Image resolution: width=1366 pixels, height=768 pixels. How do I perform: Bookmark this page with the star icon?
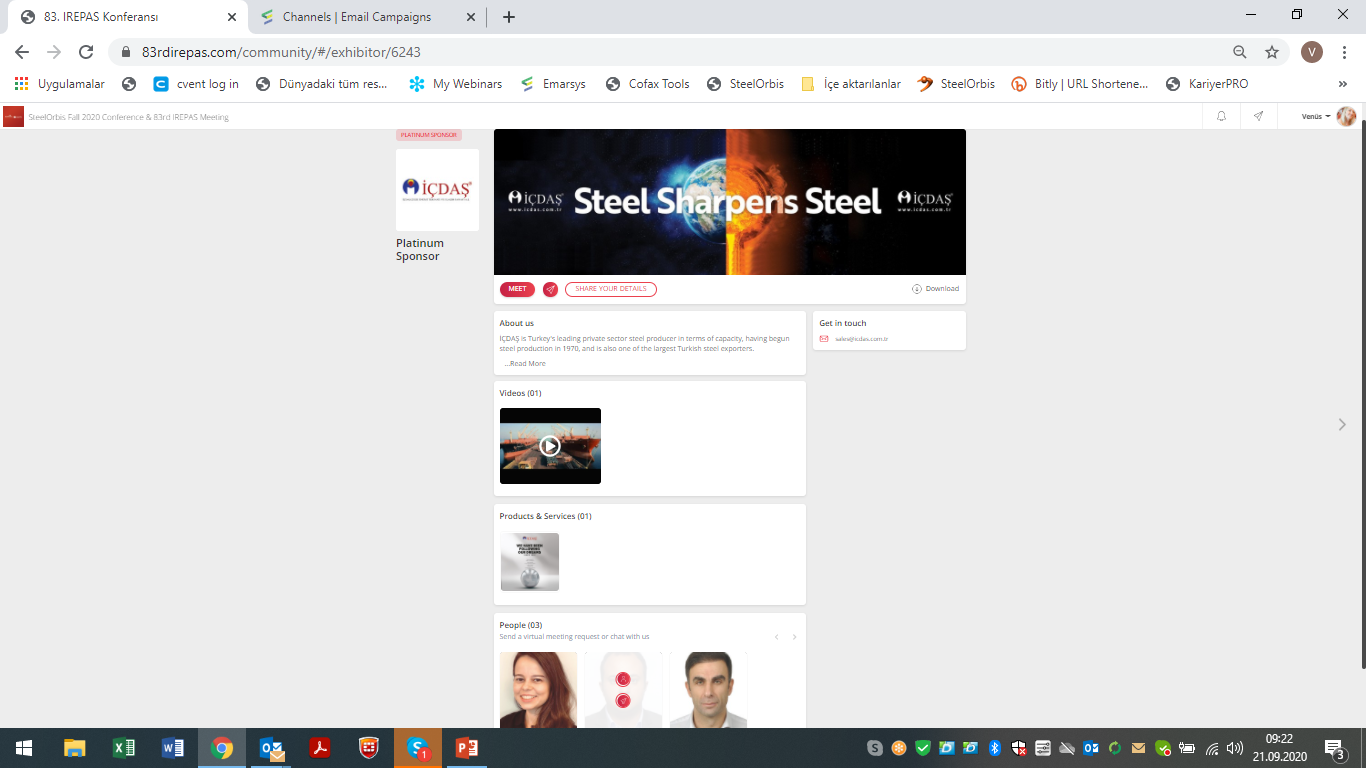click(1272, 52)
